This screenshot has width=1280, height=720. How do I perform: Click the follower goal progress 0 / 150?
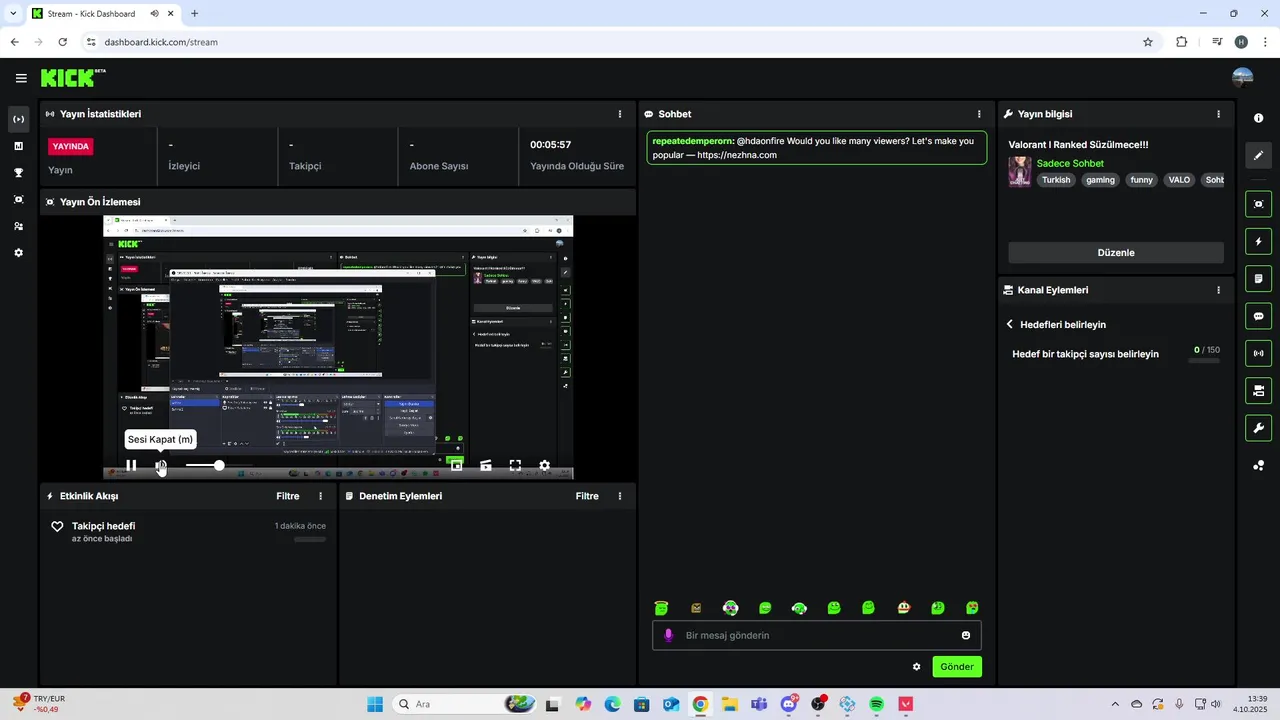point(1207,350)
